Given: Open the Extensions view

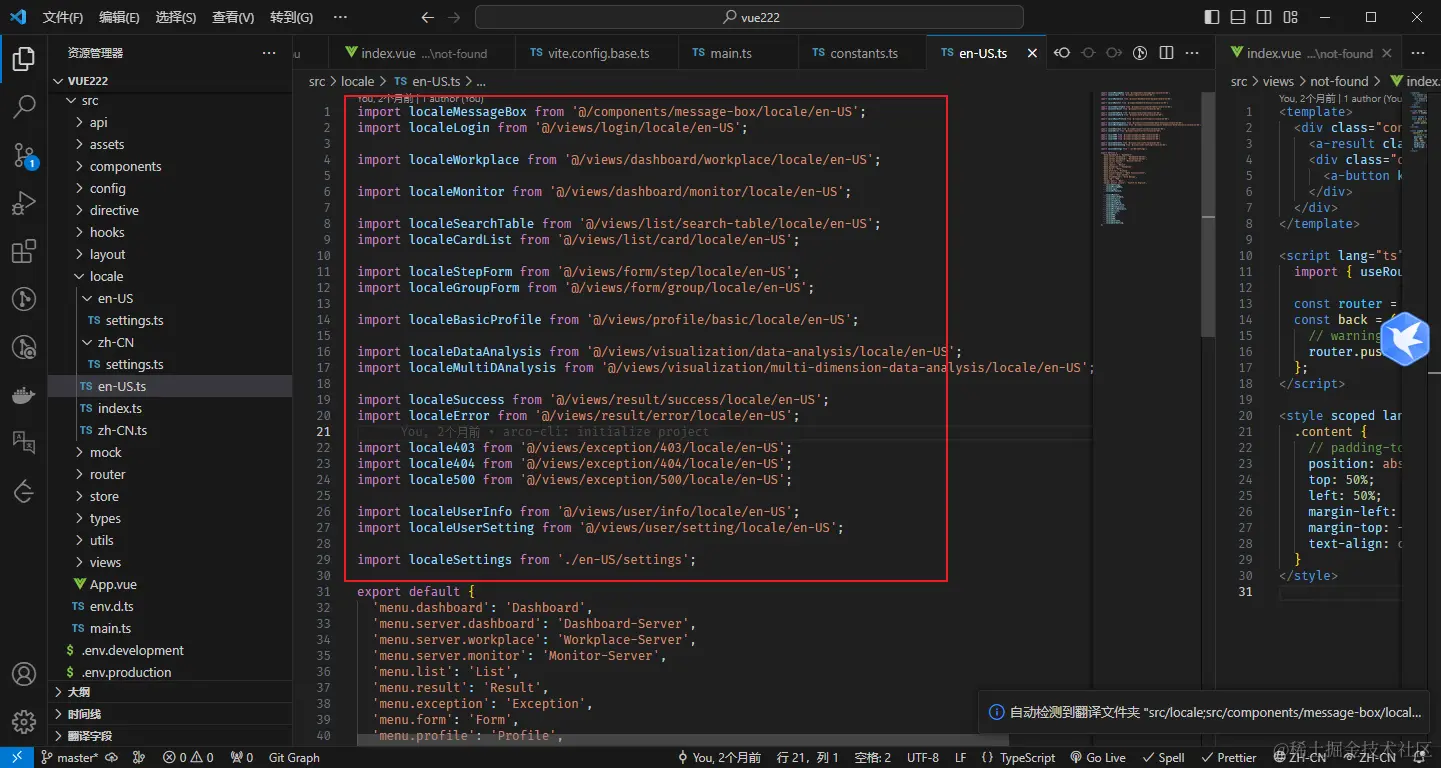Looking at the screenshot, I should [x=24, y=251].
